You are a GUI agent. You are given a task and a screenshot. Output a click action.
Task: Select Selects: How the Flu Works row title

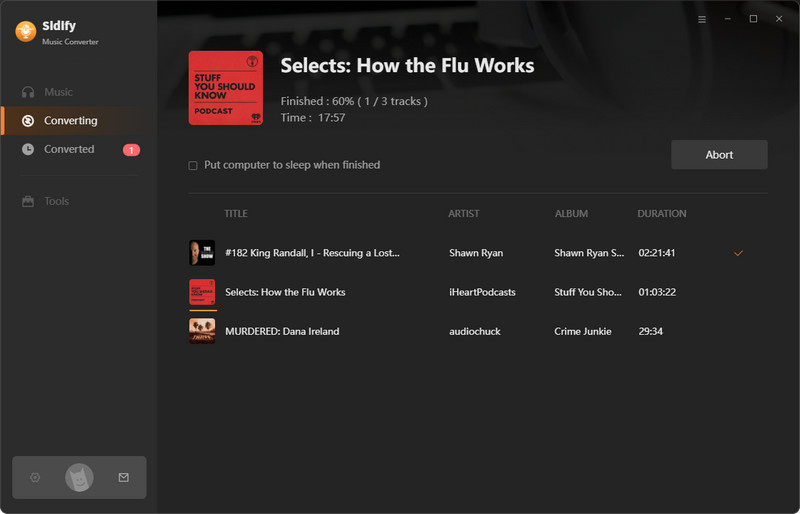pos(285,292)
